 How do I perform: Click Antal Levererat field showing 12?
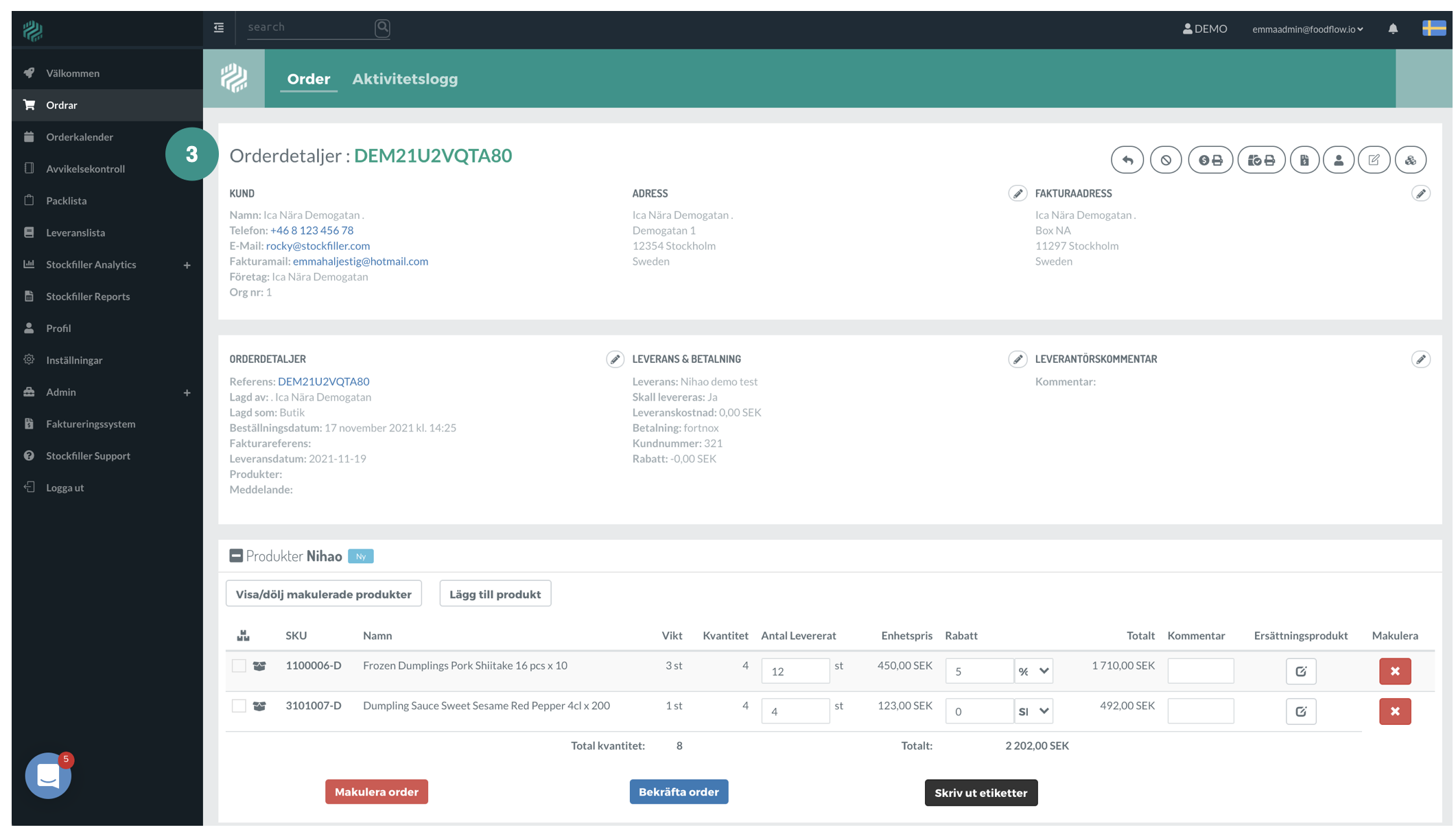pos(795,671)
